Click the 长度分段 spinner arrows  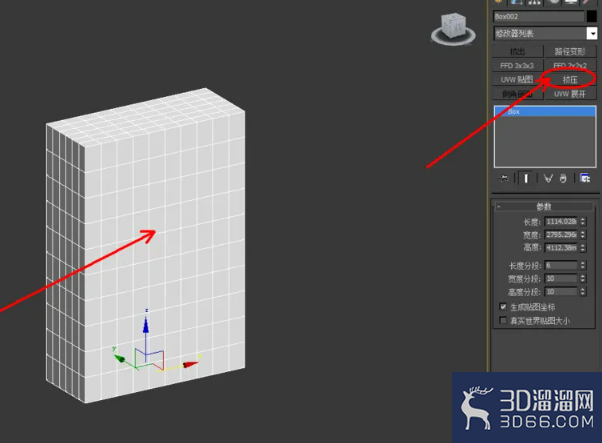tap(583, 265)
